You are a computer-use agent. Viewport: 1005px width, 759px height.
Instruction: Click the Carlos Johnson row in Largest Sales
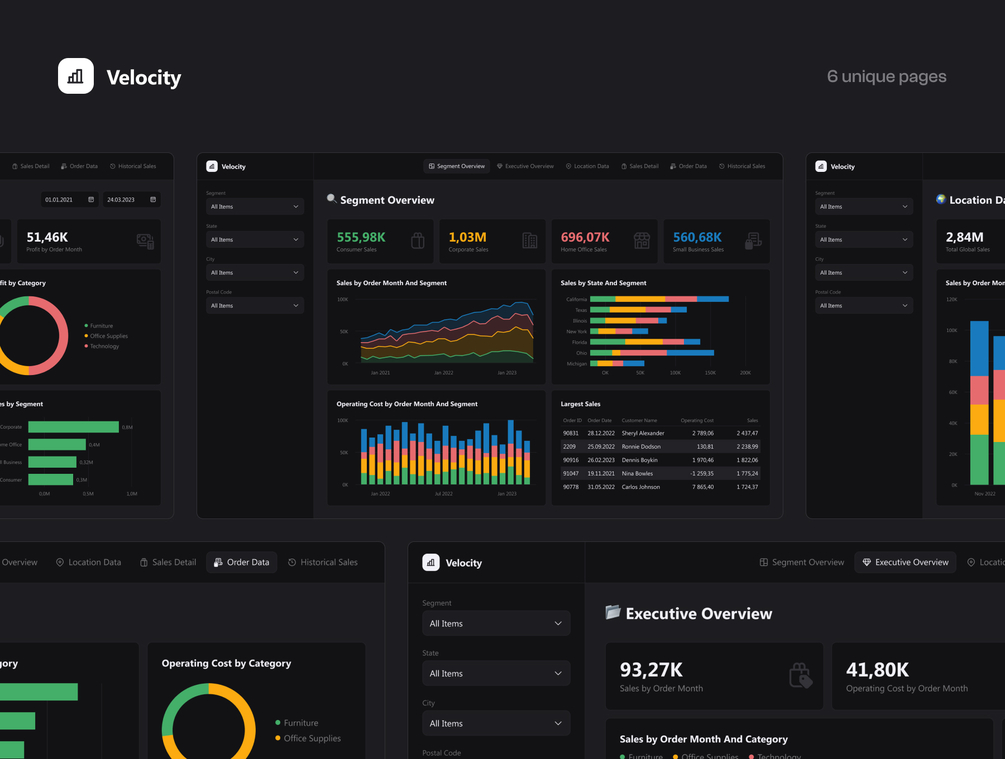(660, 487)
